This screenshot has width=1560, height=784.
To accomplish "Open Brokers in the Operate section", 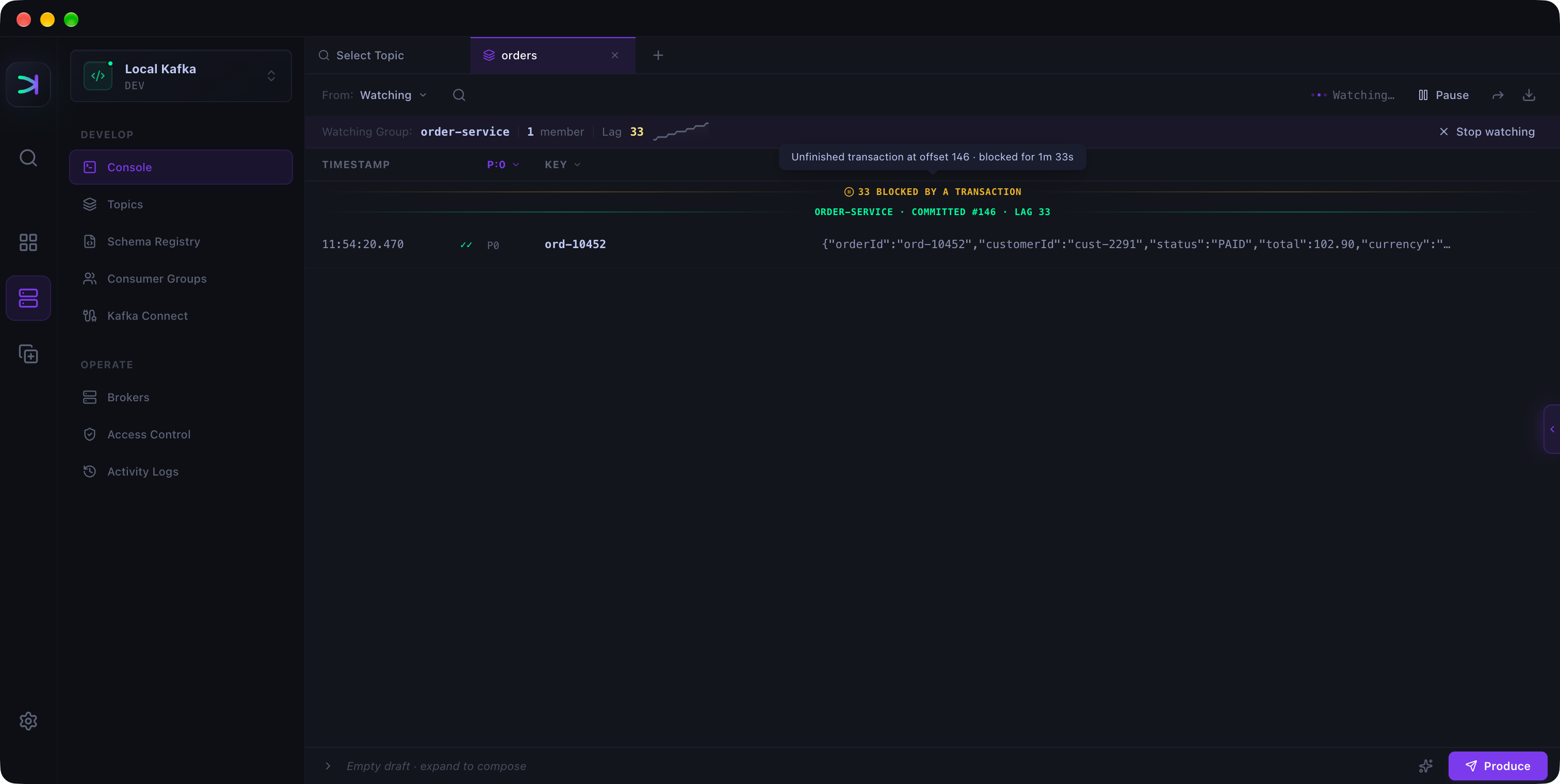I will pos(181,397).
